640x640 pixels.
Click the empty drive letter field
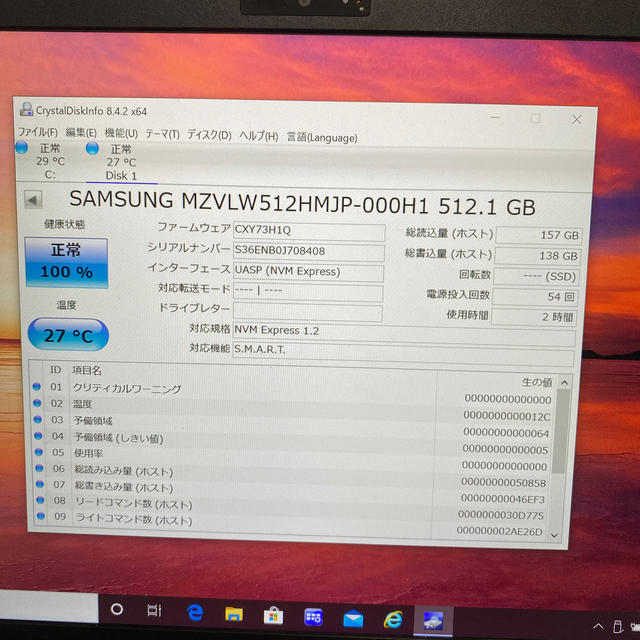coord(307,312)
